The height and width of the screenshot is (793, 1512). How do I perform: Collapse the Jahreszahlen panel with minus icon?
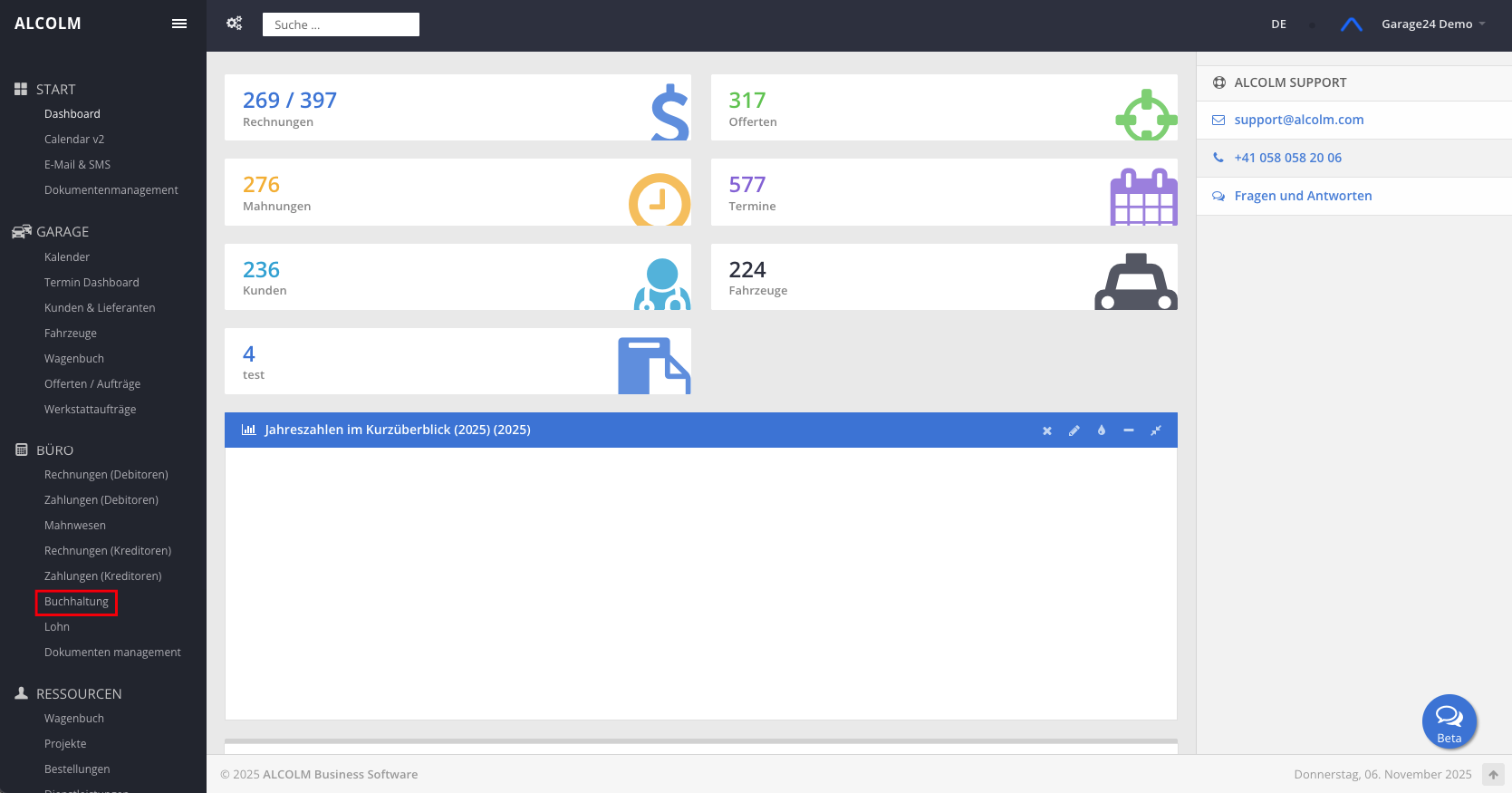pos(1128,430)
